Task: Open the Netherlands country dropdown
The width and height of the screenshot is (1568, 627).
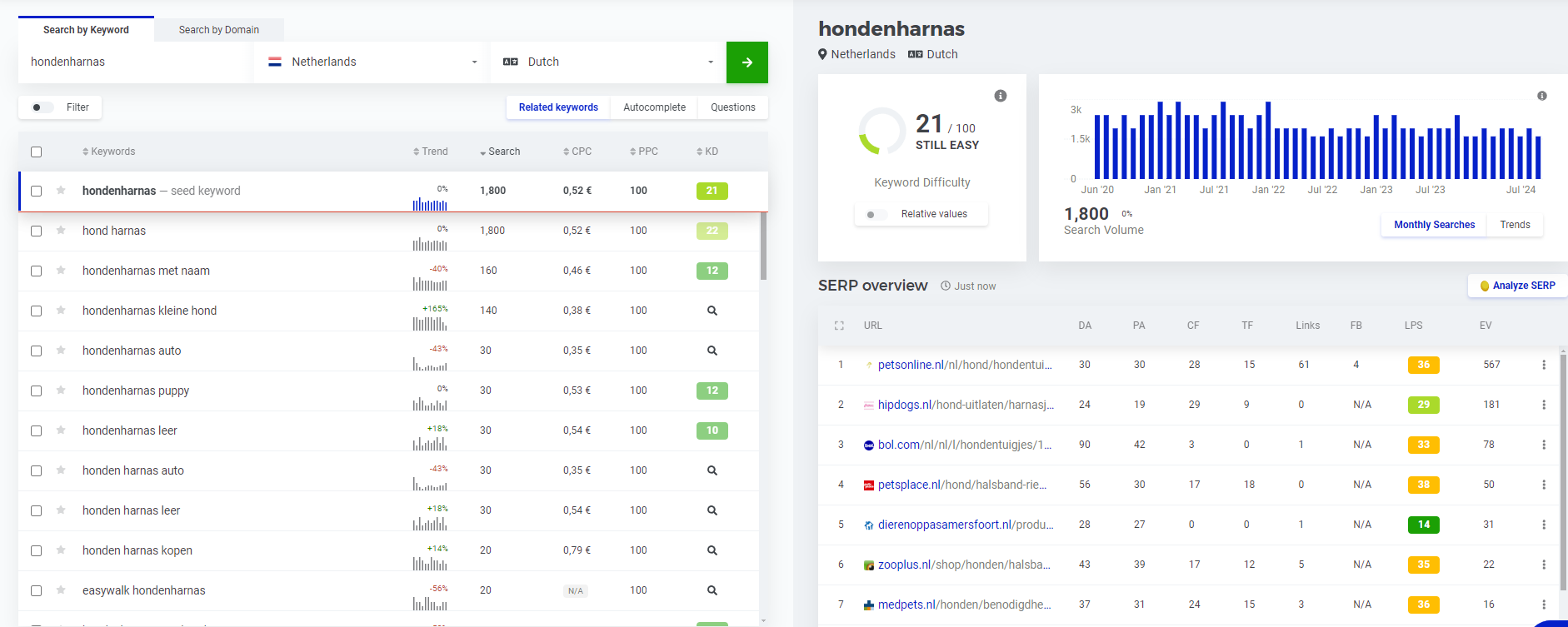Action: click(x=372, y=62)
